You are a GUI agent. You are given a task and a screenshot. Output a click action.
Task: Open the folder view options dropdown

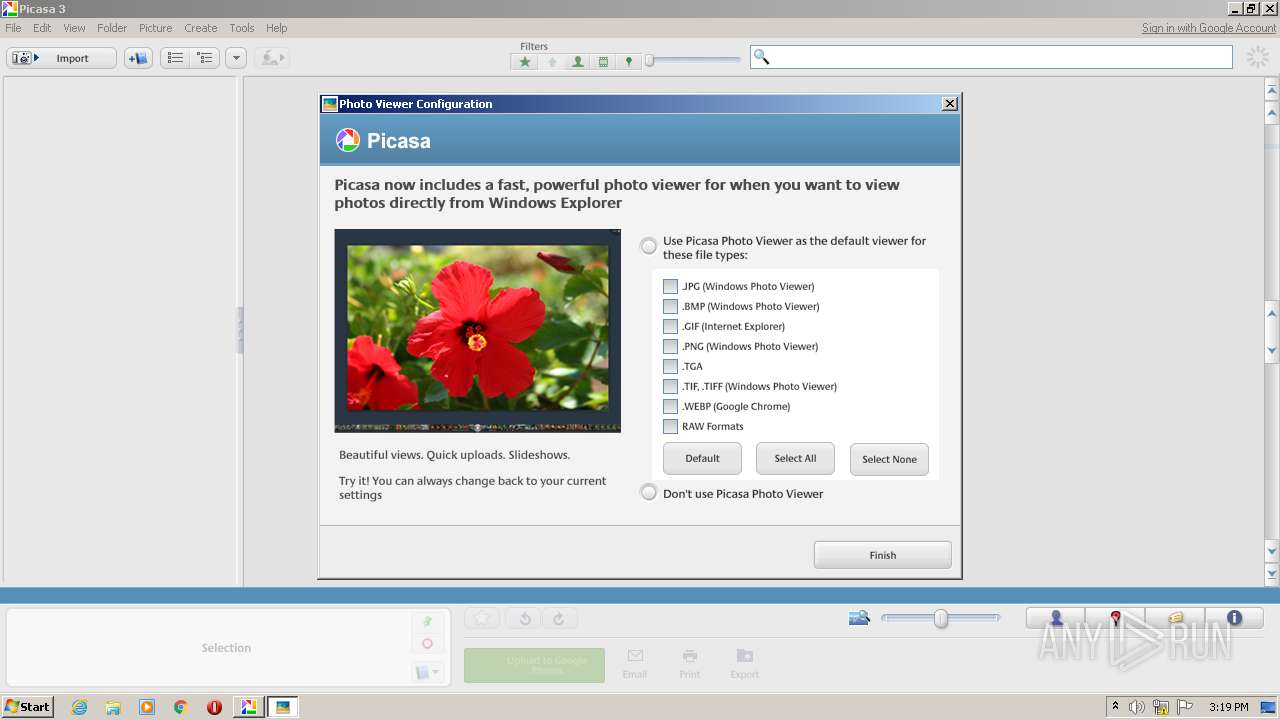click(236, 58)
